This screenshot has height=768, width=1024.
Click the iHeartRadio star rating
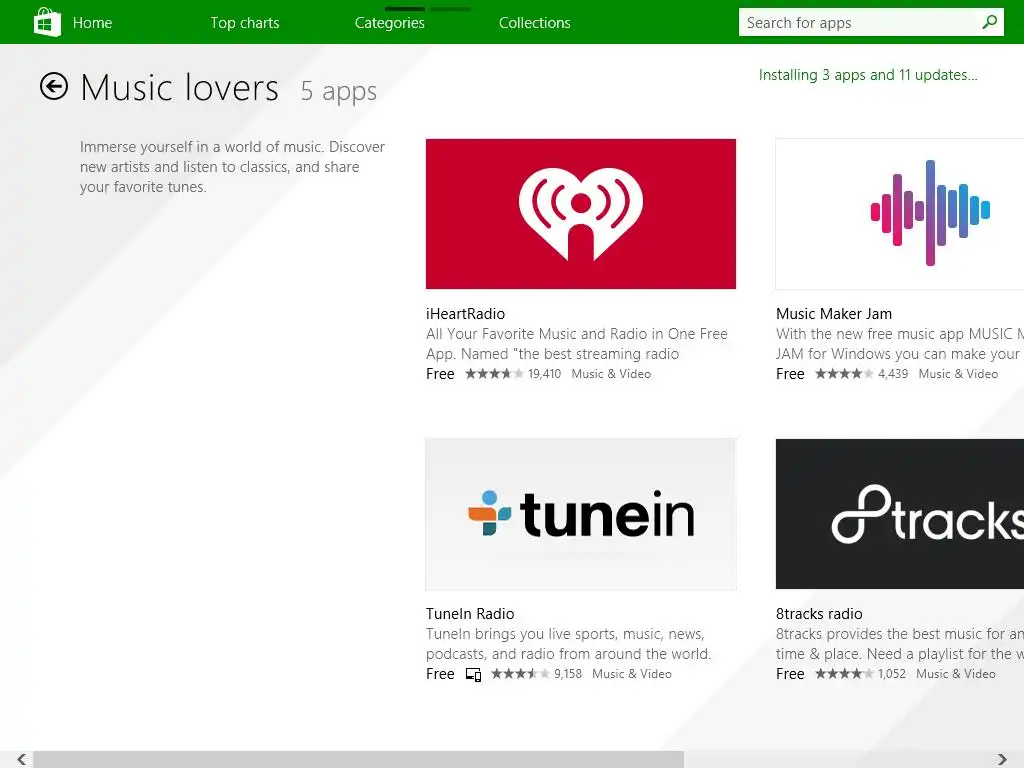(x=494, y=374)
